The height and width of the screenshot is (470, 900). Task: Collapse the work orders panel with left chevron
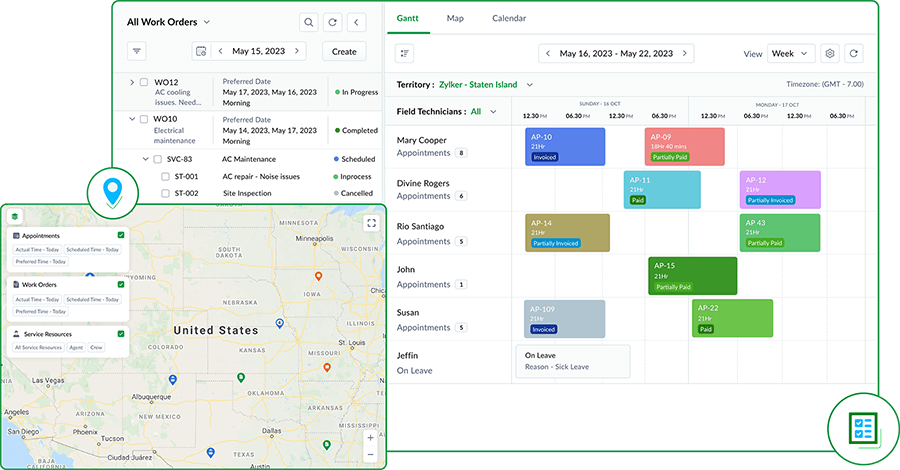point(356,22)
